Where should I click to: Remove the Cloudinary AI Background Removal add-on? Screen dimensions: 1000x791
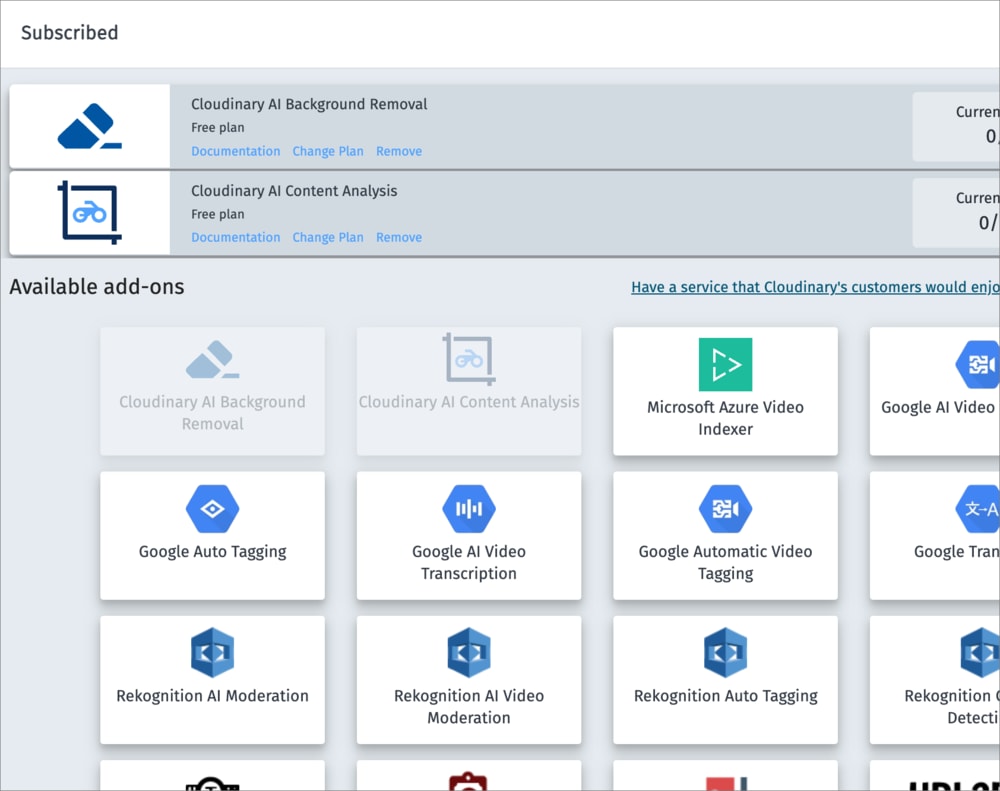point(399,151)
